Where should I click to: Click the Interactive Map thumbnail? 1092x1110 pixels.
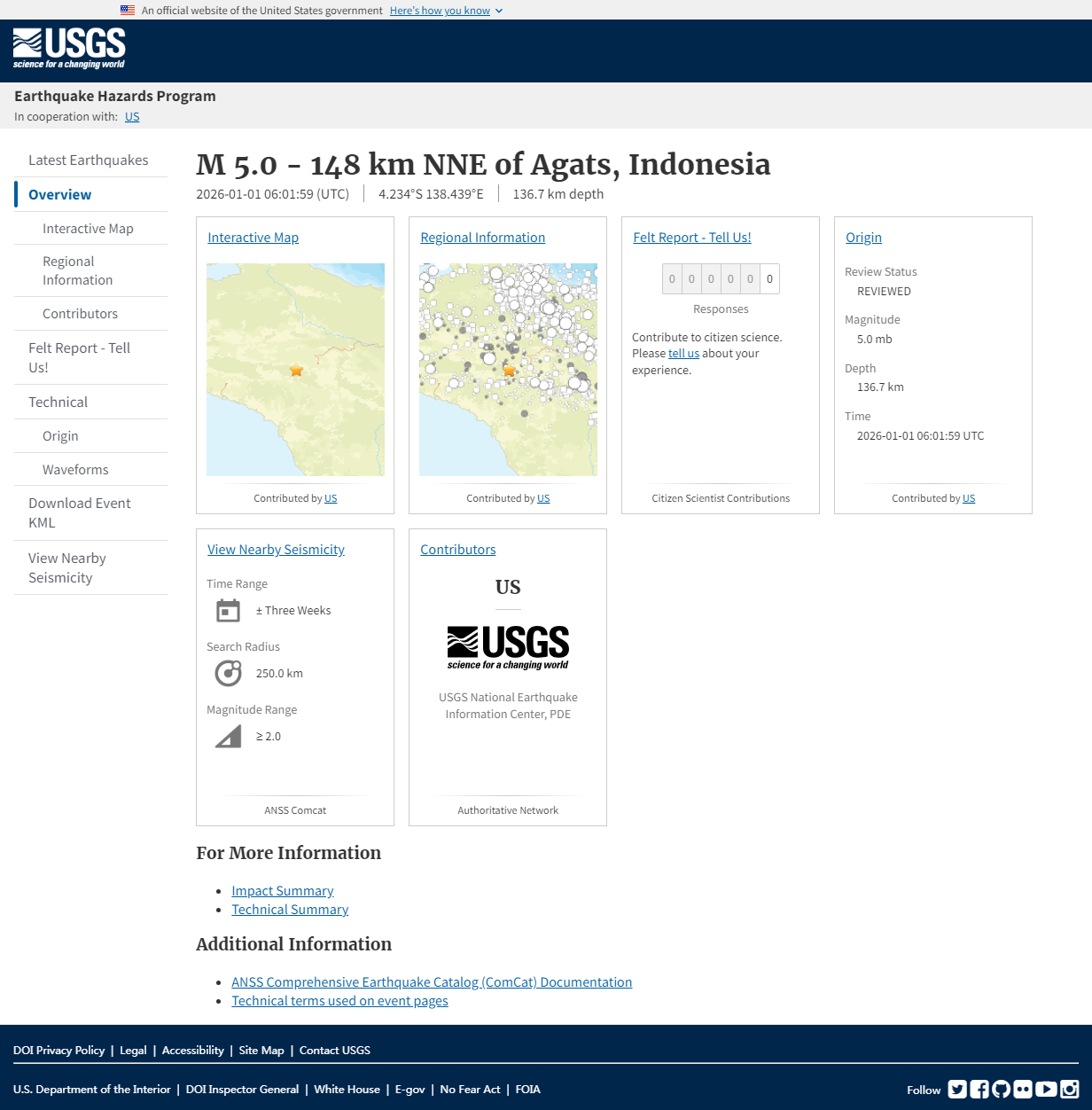coord(295,369)
